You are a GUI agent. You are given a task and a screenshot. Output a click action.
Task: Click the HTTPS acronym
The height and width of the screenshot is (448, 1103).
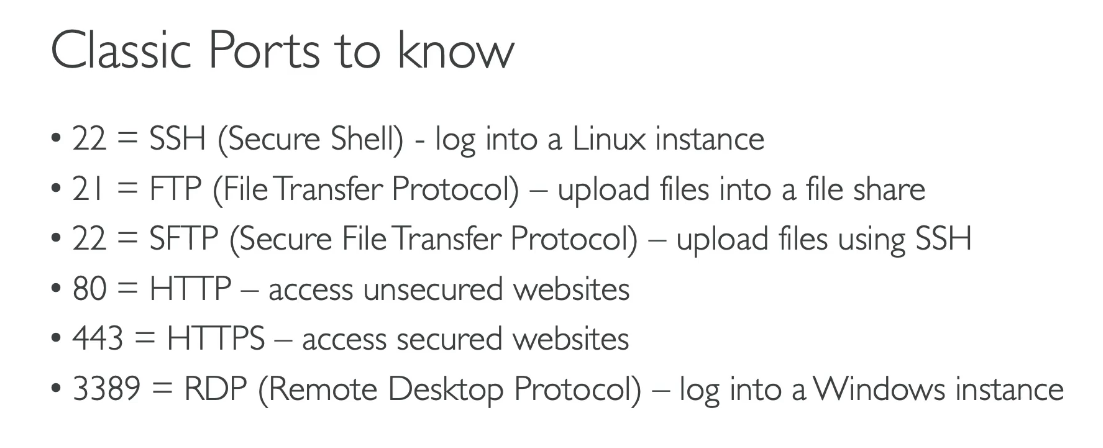pyautogui.click(x=215, y=339)
